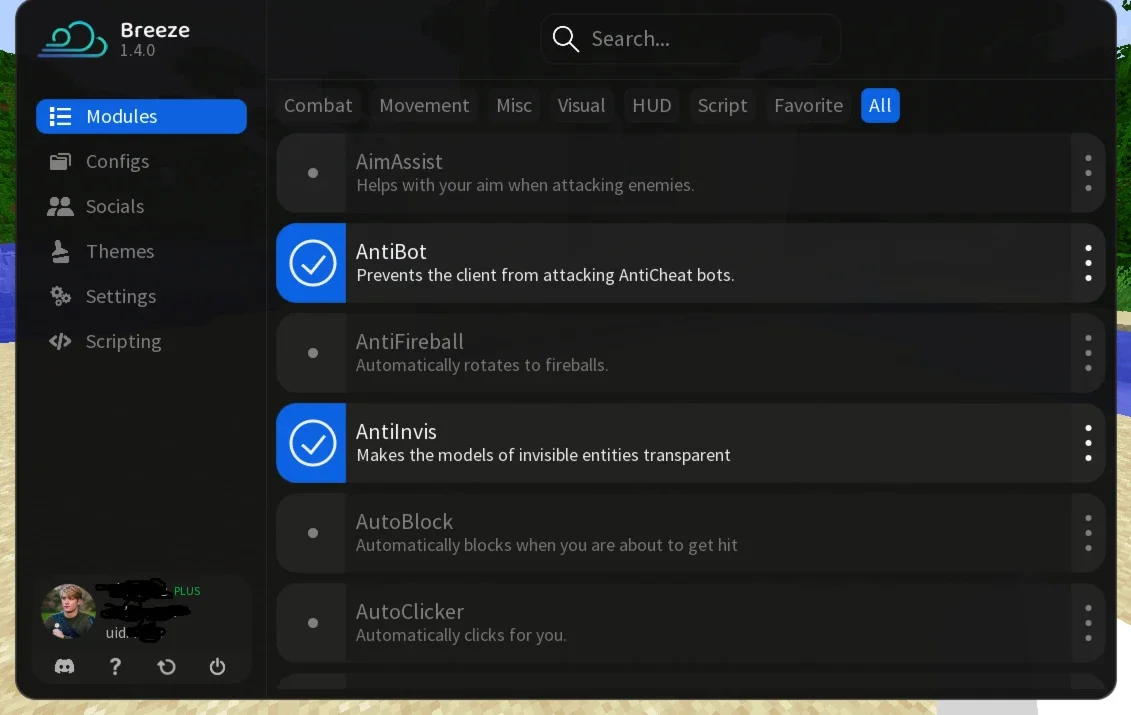Open AntiFireball options three-dot menu
This screenshot has height=715, width=1131.
pyautogui.click(x=1088, y=353)
